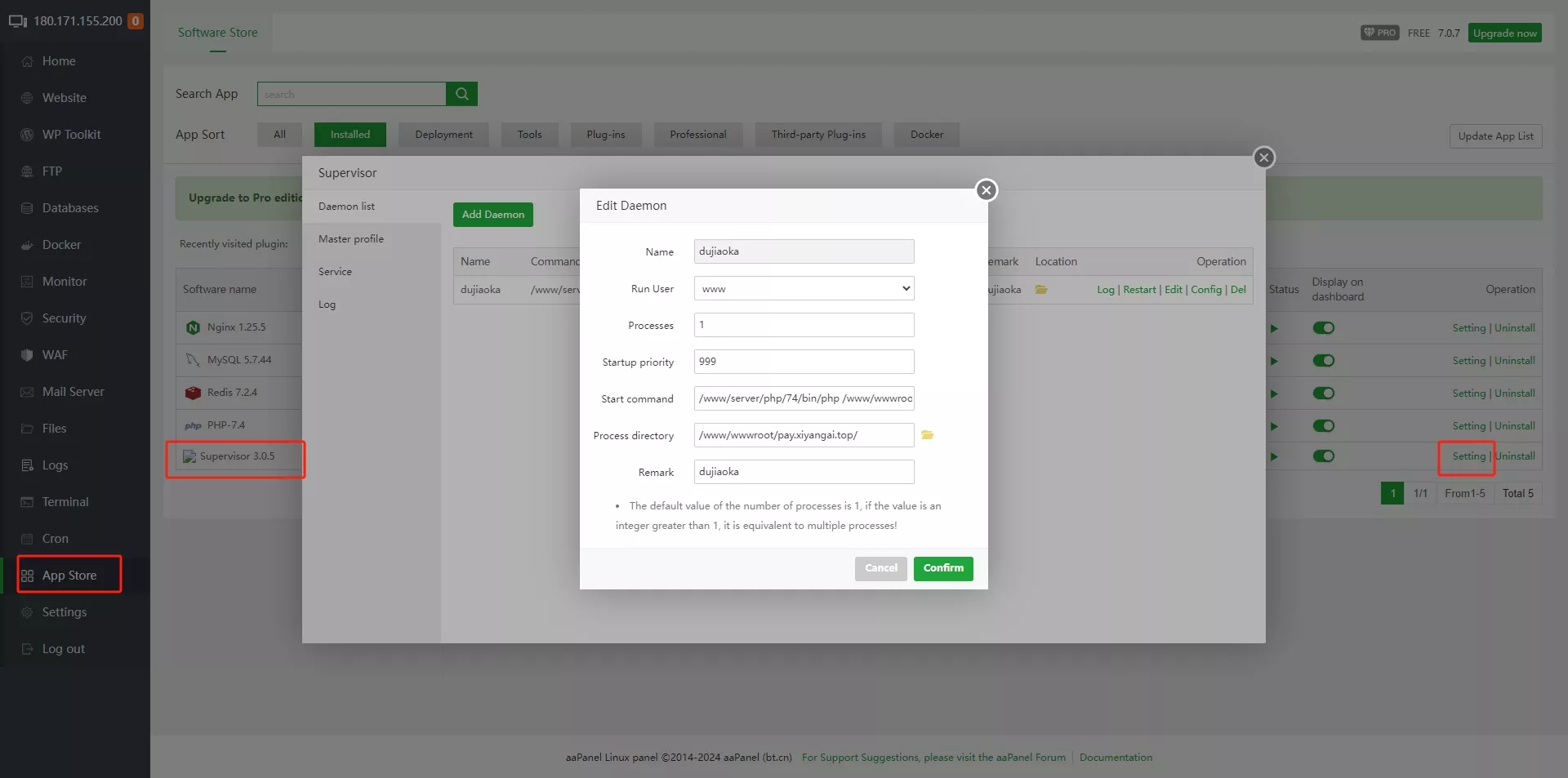Click the Startup priority input field
The height and width of the screenshot is (778, 1568).
coord(804,362)
